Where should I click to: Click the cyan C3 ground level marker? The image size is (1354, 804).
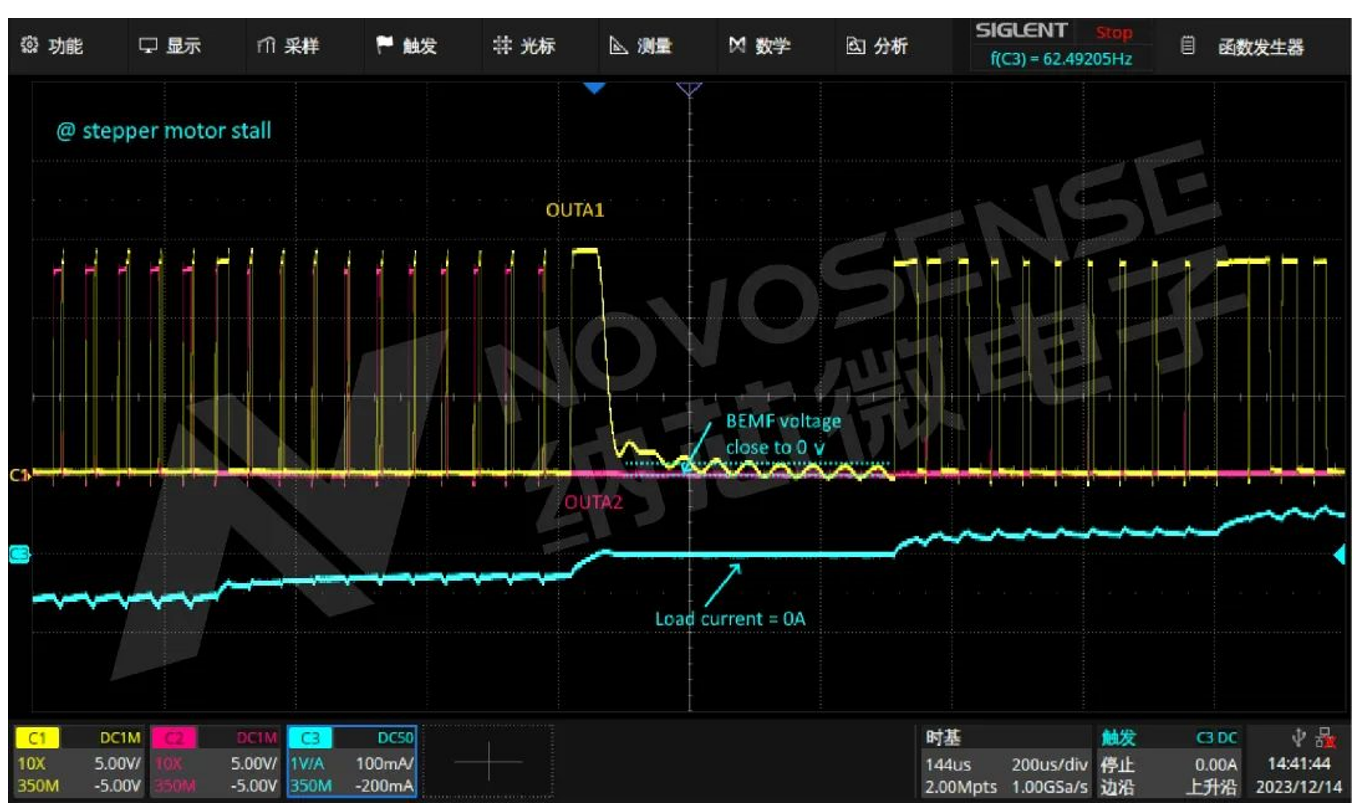17,553
